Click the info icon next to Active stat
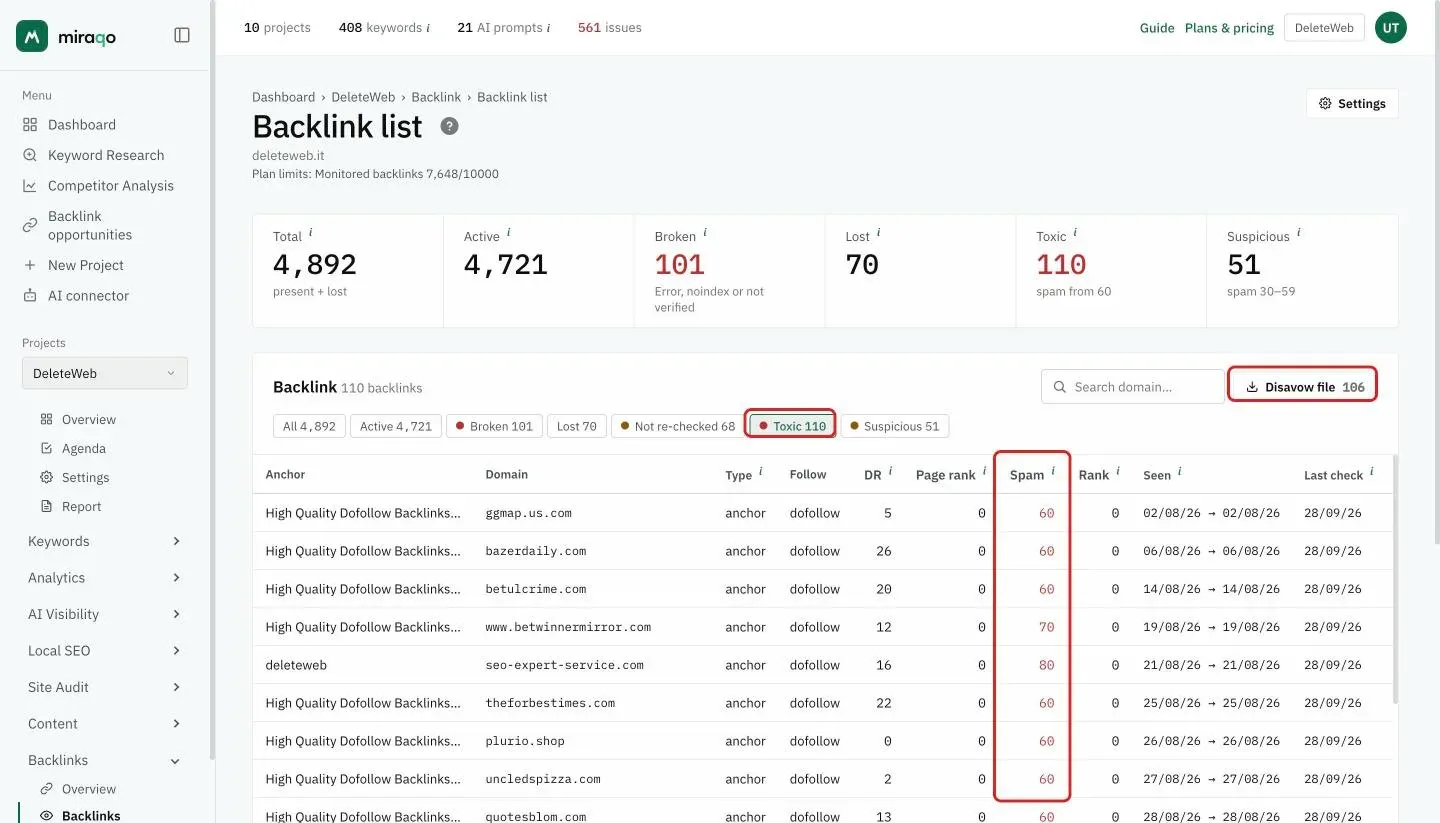This screenshot has width=1440, height=823. 509,233
